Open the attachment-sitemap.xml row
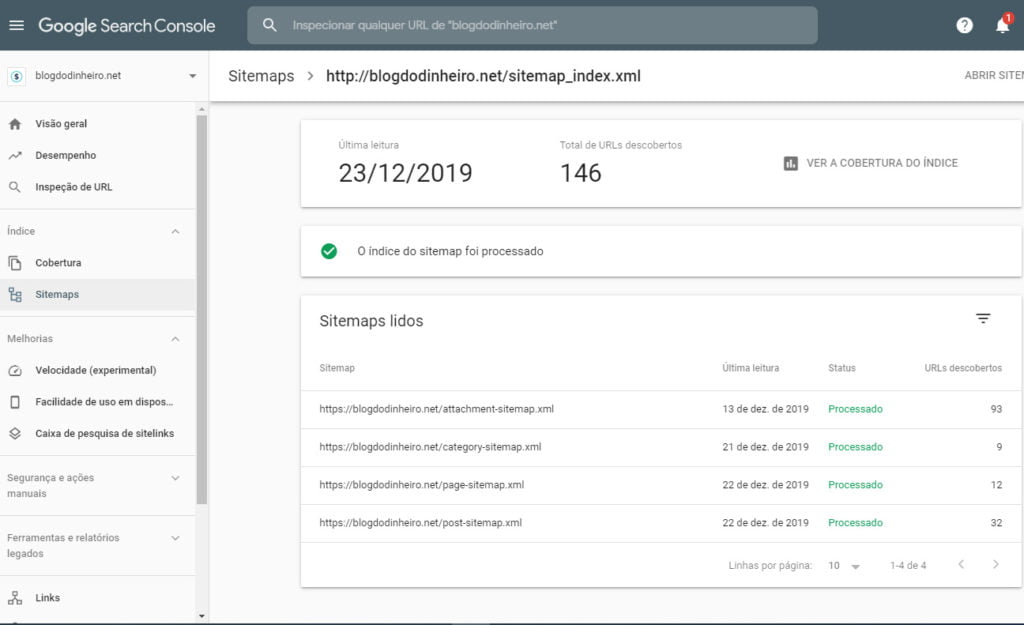 point(660,409)
